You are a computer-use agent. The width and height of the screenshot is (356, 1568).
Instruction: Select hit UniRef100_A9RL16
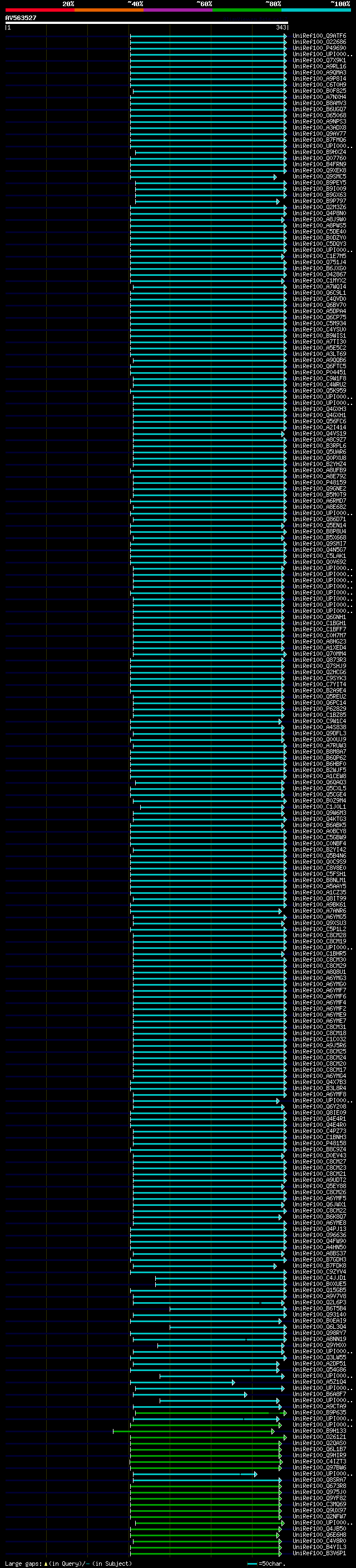click(319, 66)
